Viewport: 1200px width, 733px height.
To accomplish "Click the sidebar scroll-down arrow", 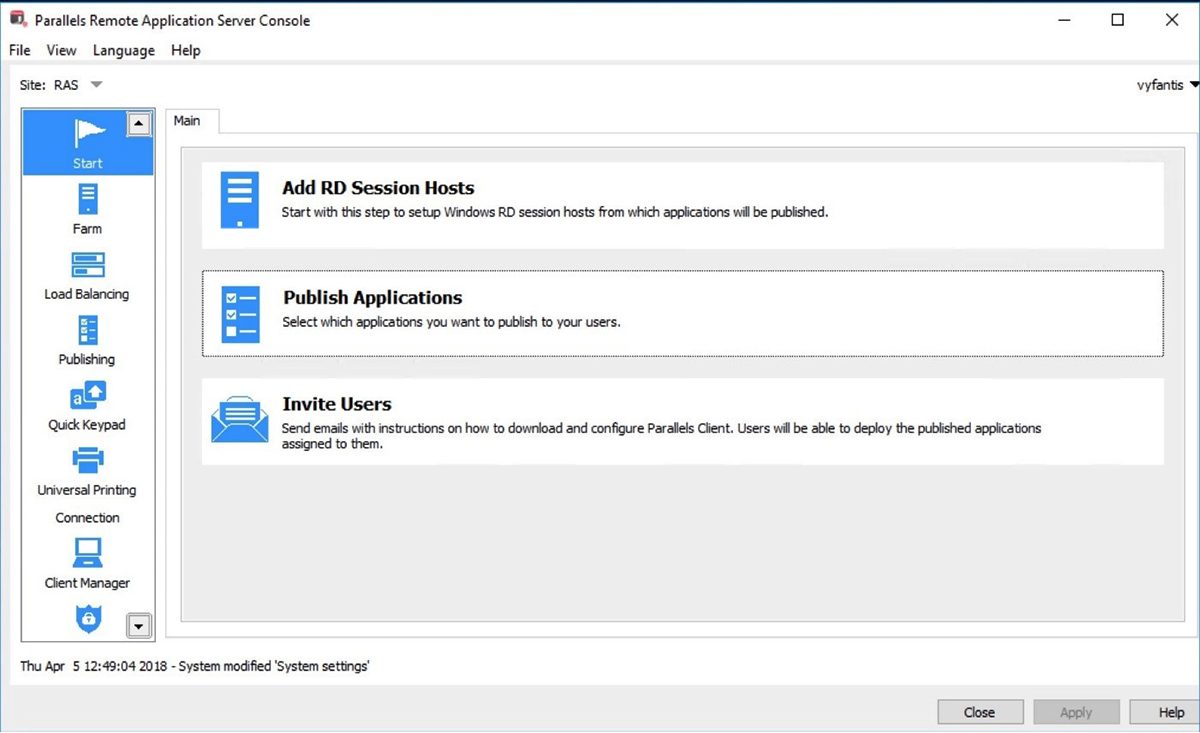I will coord(139,625).
